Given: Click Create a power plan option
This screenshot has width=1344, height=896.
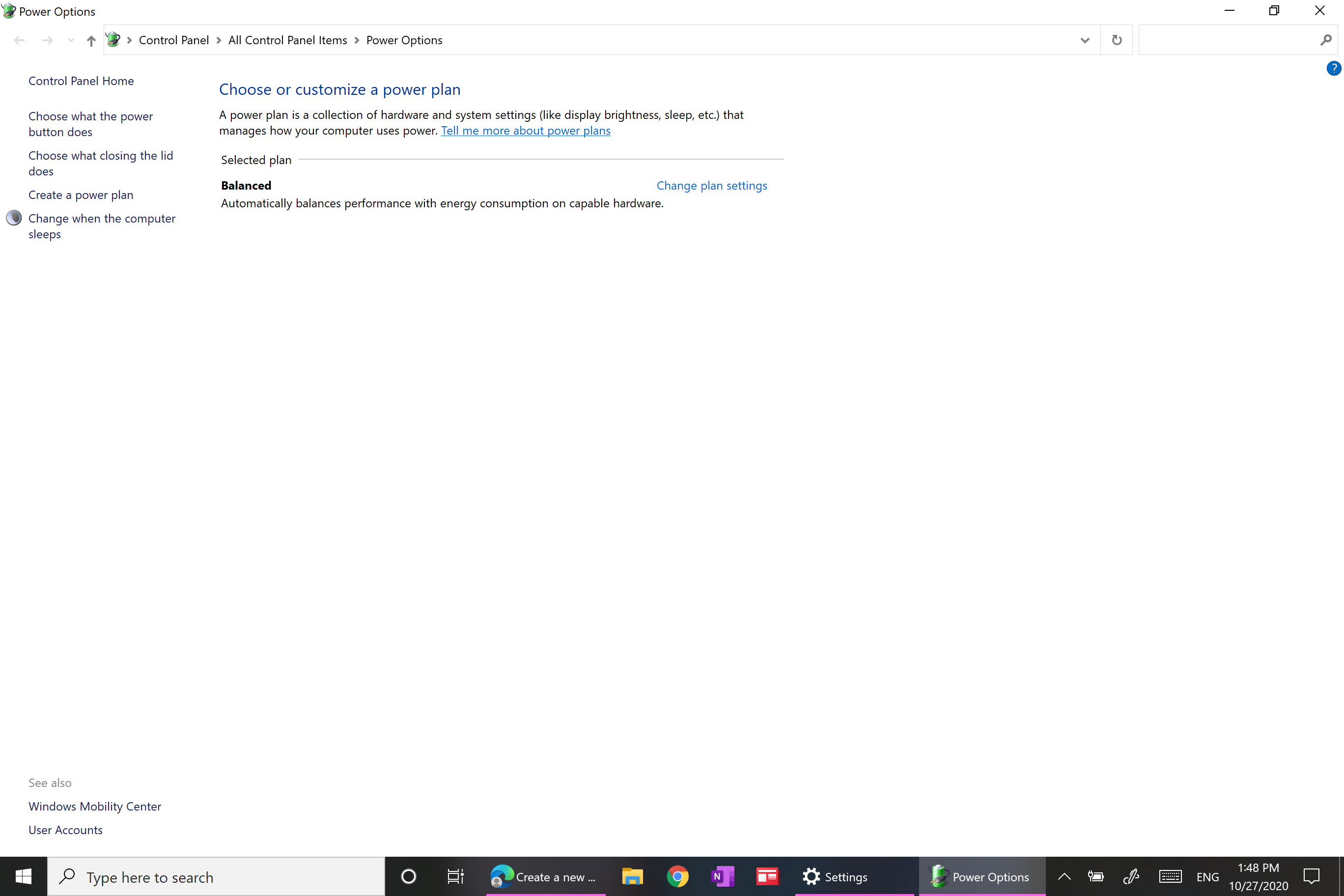Looking at the screenshot, I should [80, 194].
